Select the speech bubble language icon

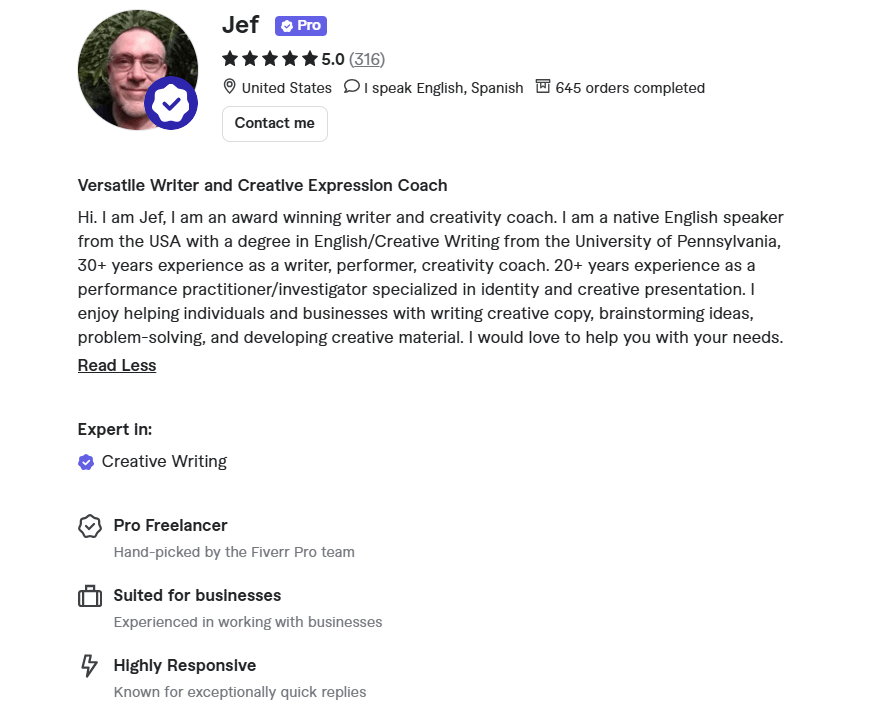tap(352, 87)
